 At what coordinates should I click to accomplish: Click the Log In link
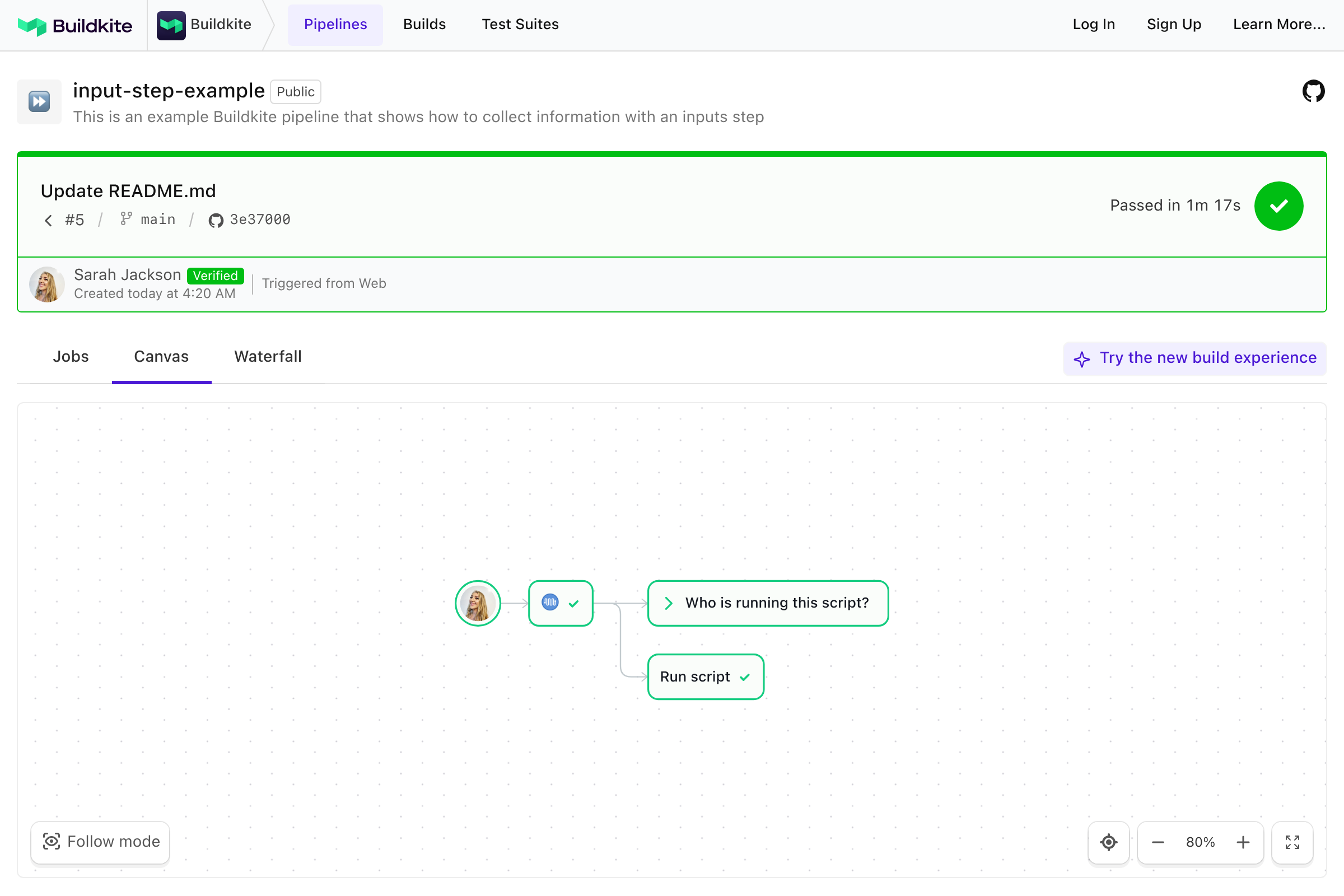pos(1093,25)
